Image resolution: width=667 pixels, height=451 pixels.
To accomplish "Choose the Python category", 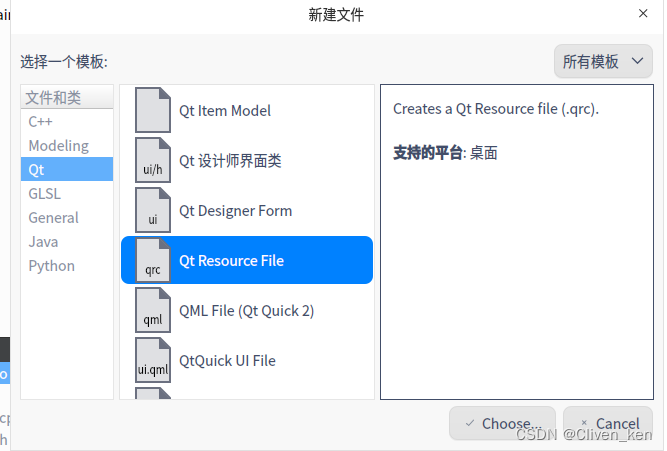I will [67, 265].
